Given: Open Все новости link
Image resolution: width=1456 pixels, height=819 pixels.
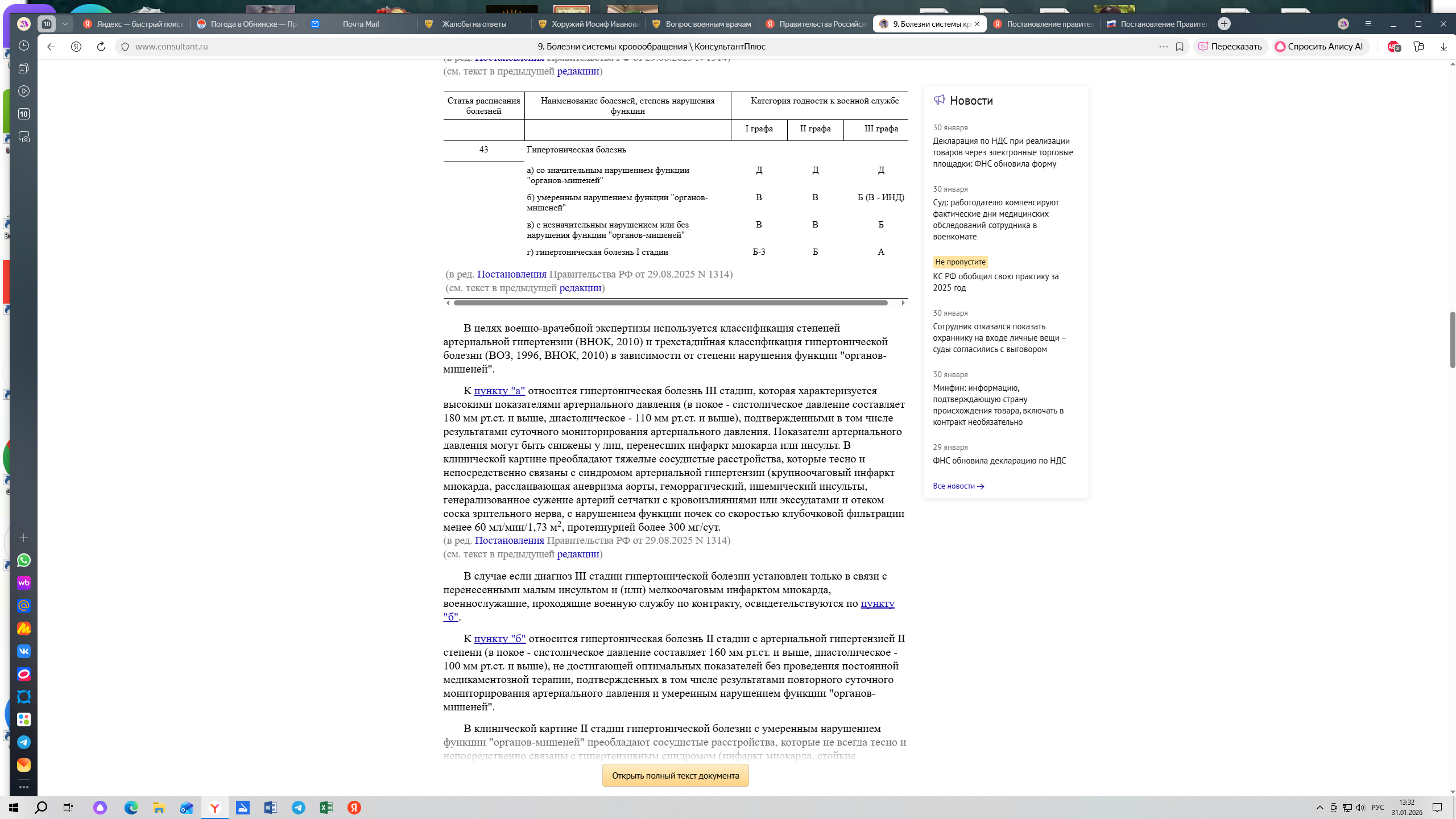Looking at the screenshot, I should [x=958, y=486].
